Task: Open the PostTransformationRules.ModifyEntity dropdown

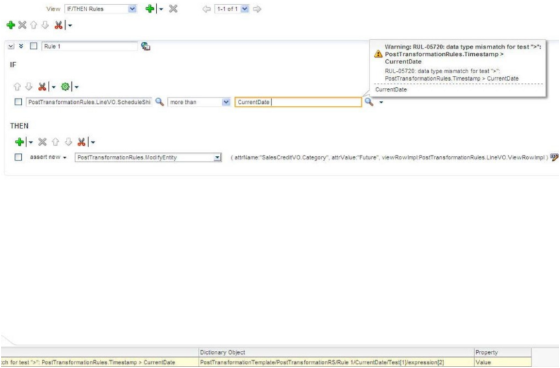Action: (x=148, y=158)
